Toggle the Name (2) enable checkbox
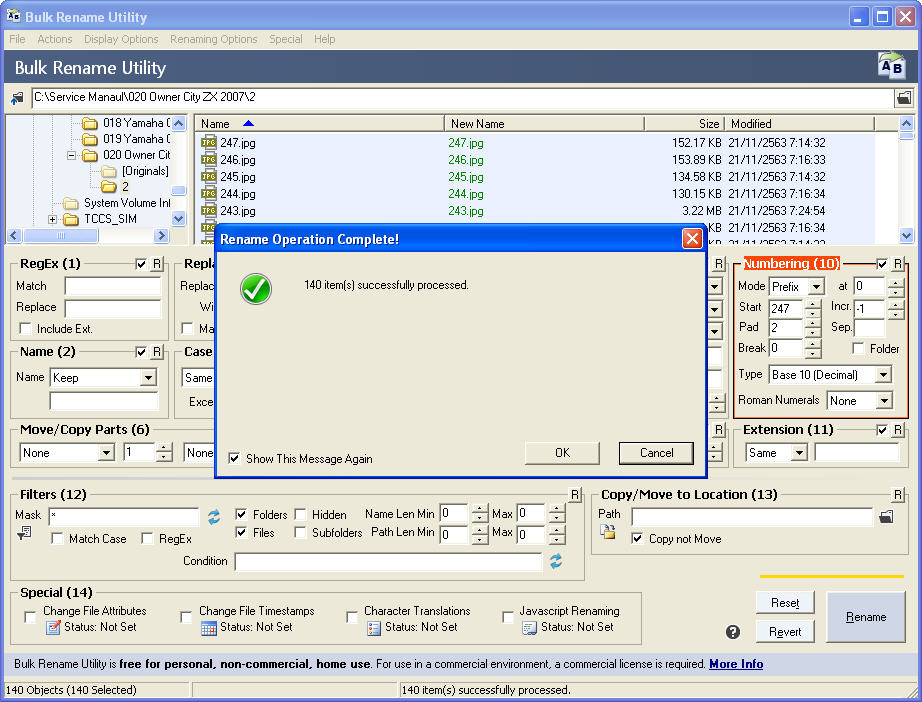The width and height of the screenshot is (922, 702). tap(141, 352)
